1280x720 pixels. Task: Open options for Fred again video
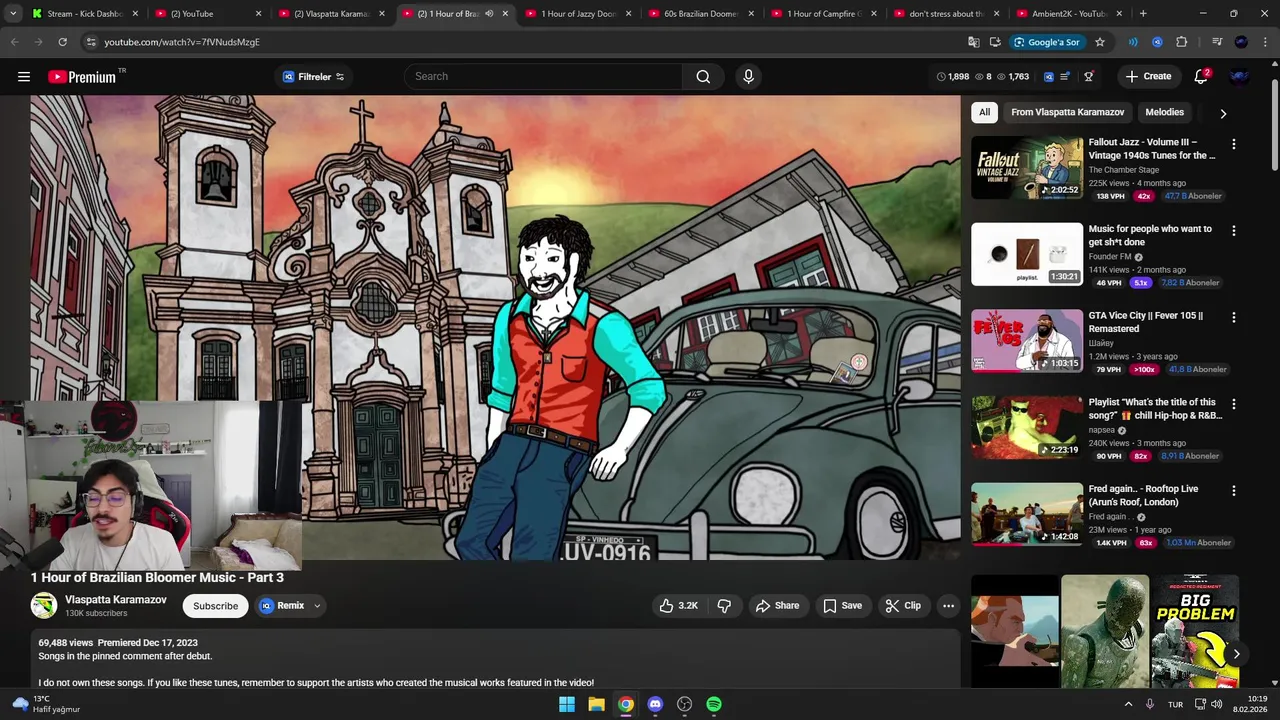[1233, 491]
